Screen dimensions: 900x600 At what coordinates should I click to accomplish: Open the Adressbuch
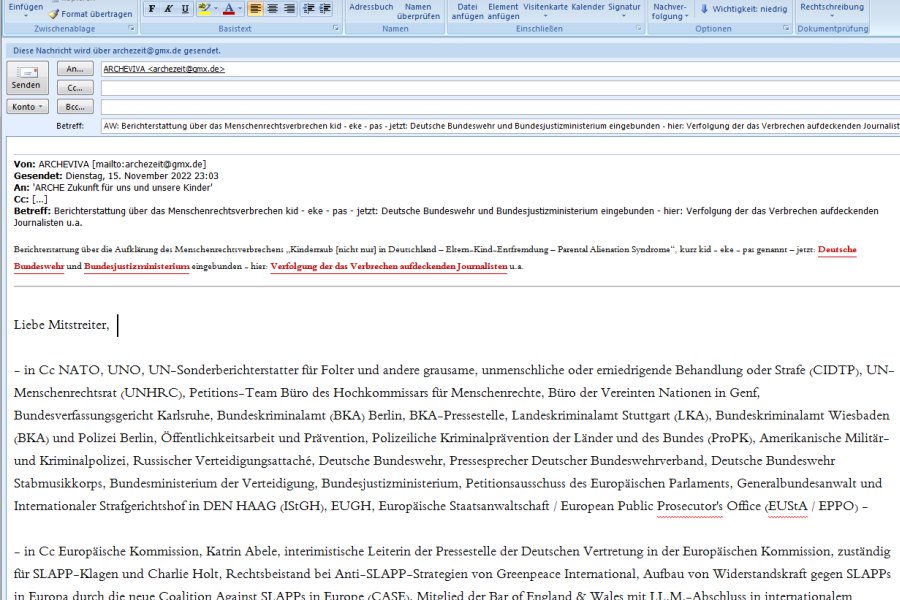click(371, 7)
